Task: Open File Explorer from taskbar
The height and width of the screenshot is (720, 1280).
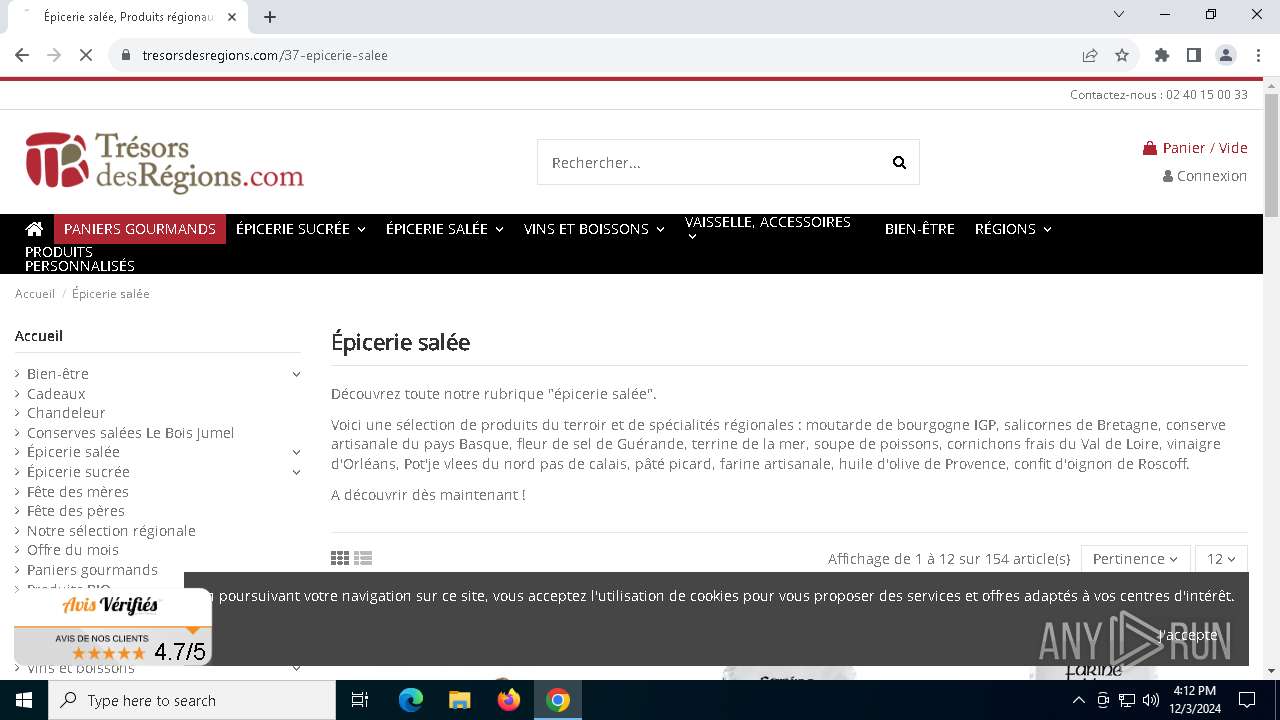Action: point(459,700)
